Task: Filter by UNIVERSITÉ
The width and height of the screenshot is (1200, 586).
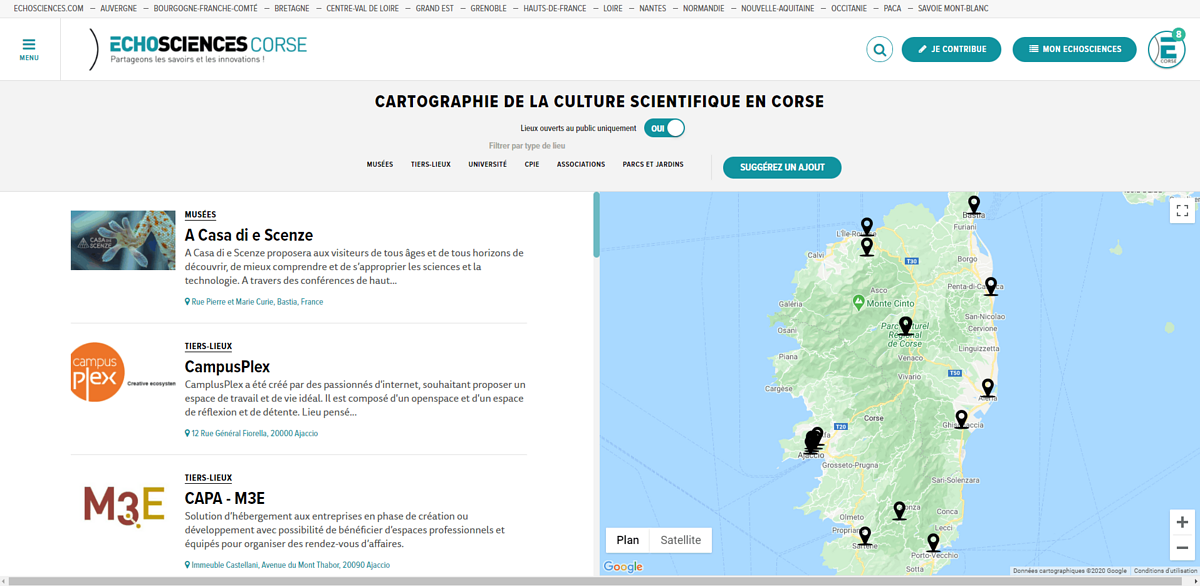Action: tap(488, 164)
